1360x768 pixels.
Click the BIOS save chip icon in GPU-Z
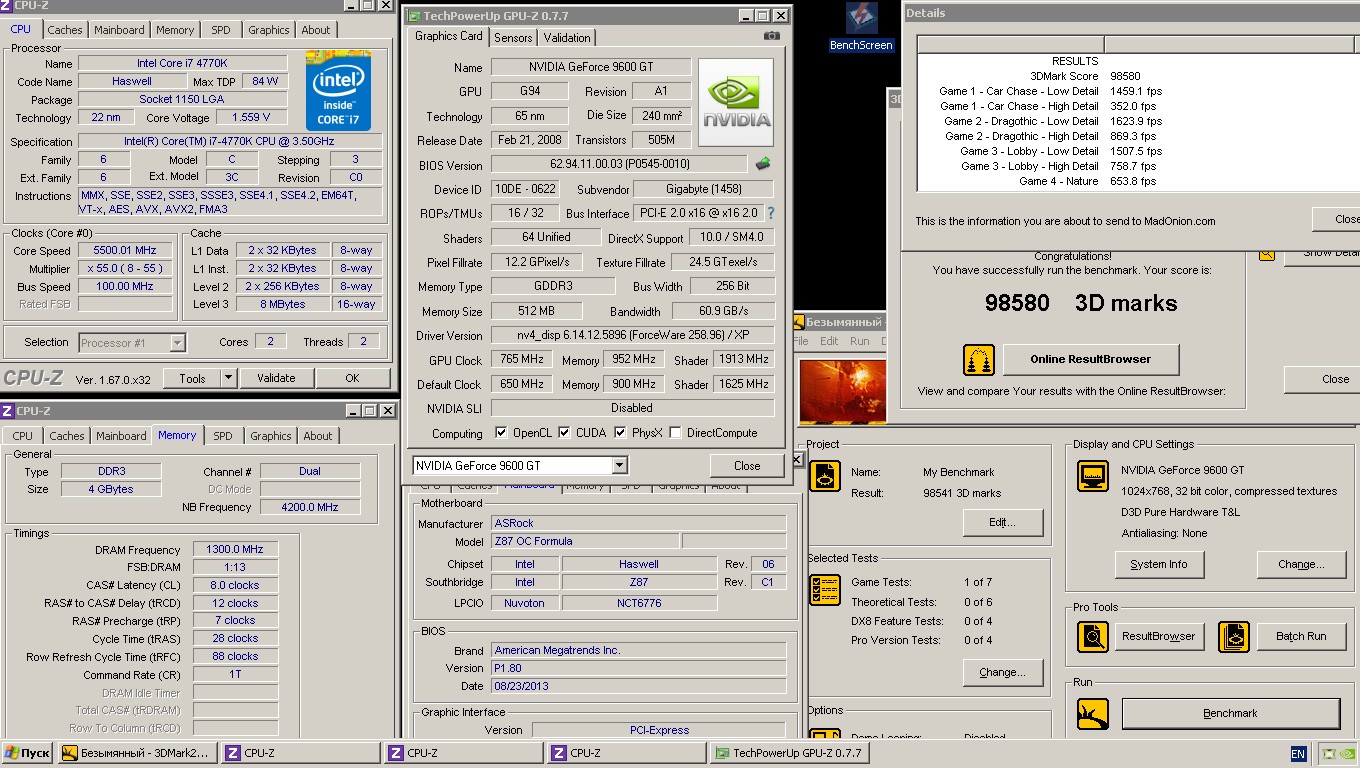(x=763, y=164)
